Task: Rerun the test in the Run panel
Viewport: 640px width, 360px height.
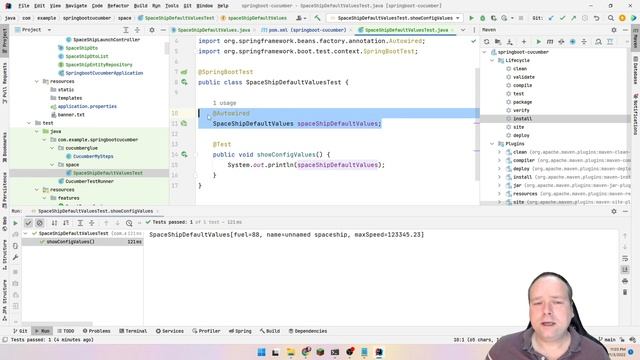Action: click(15, 223)
